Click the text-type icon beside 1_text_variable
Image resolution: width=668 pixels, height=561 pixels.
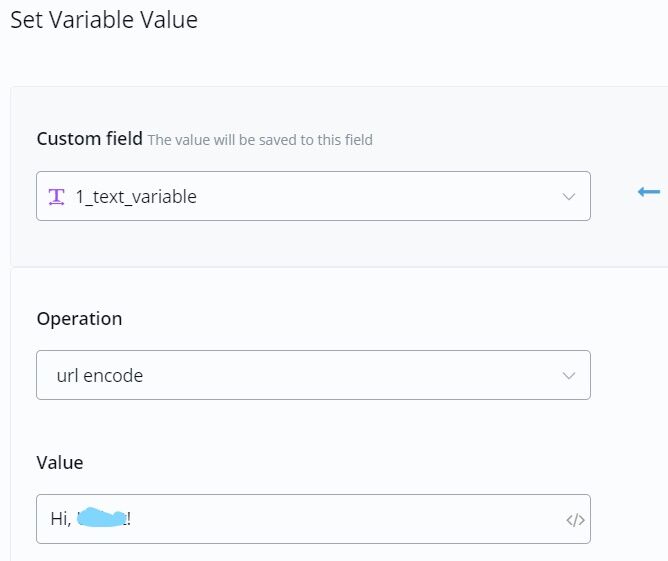pyautogui.click(x=57, y=196)
